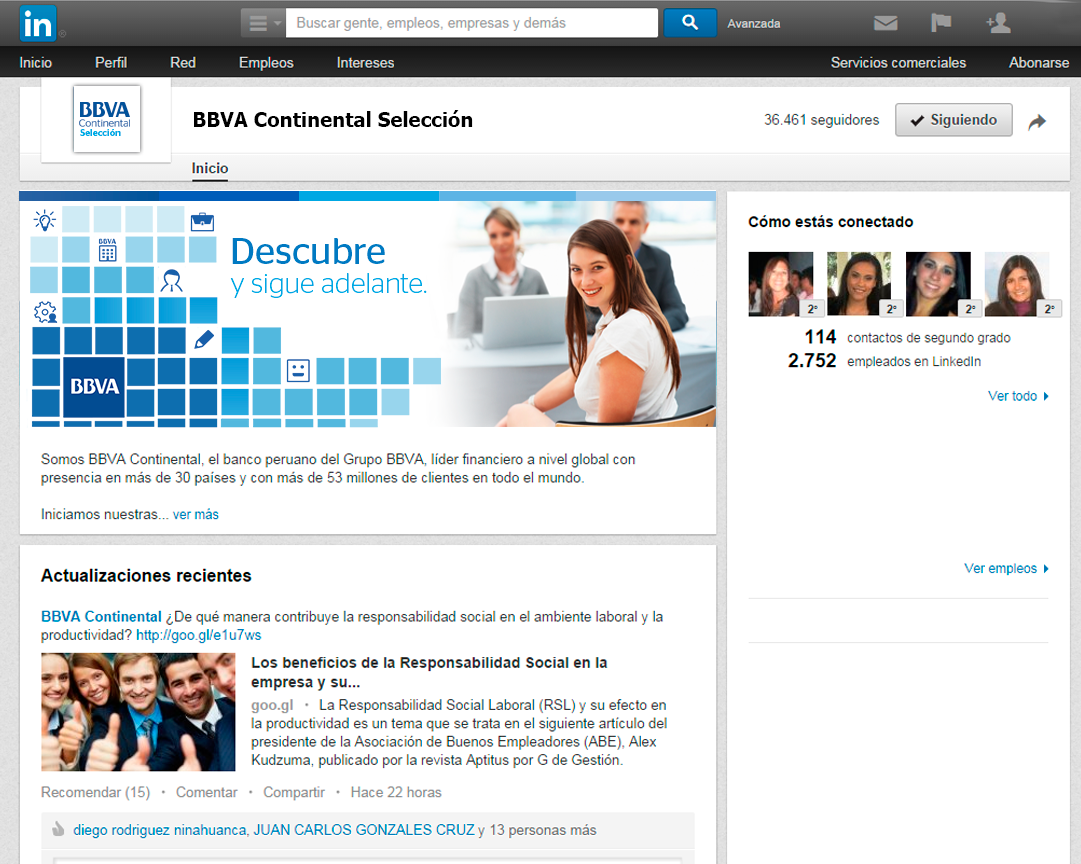Open first connection profile photo
The width and height of the screenshot is (1081, 864).
781,284
